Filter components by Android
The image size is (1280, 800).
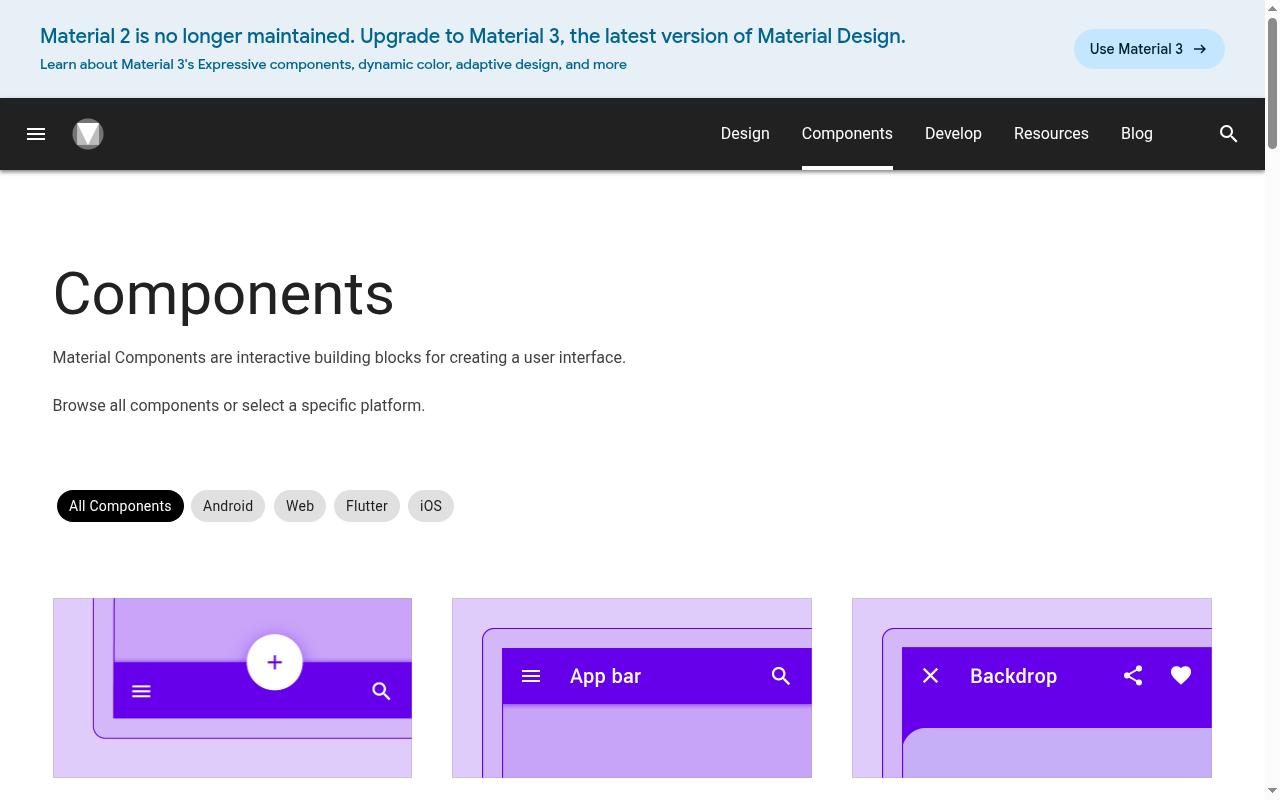(x=228, y=506)
